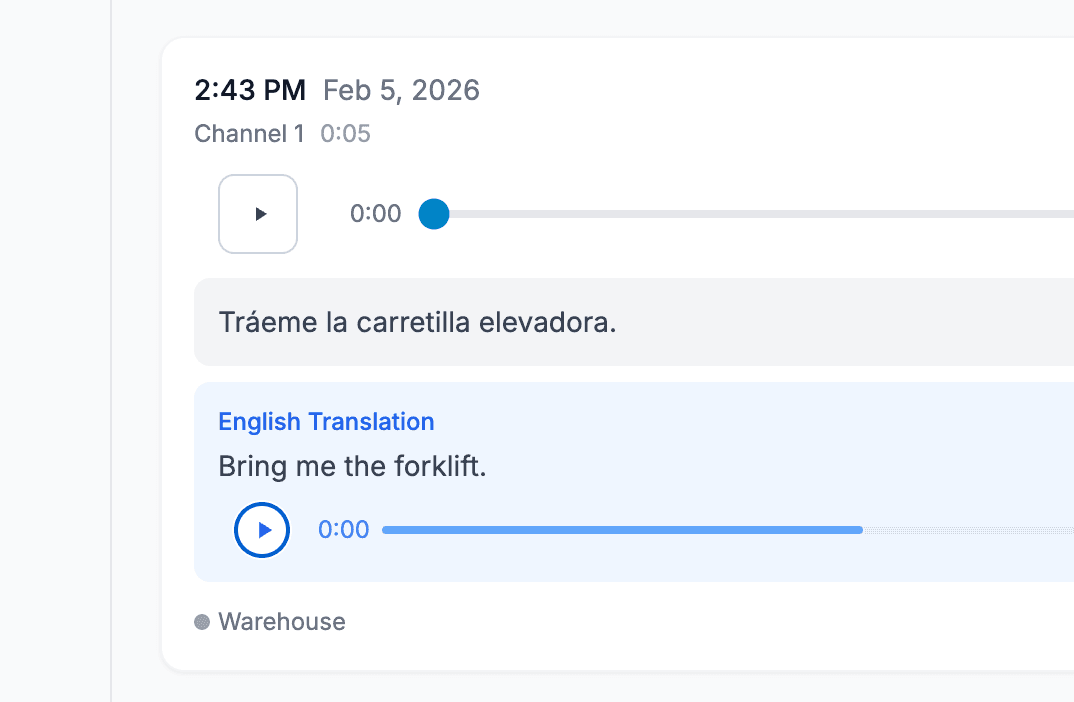Screen dimensions: 1074x702
Task: Click the 0:00 timestamp of the original audio
Action: click(x=376, y=213)
